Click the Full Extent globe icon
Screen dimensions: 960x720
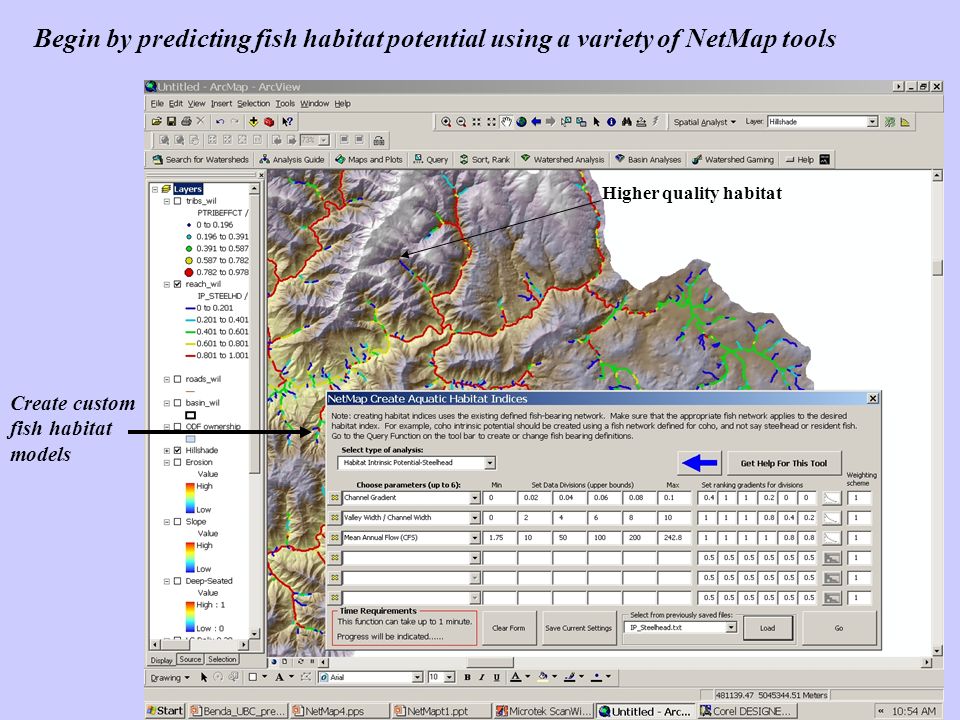521,122
